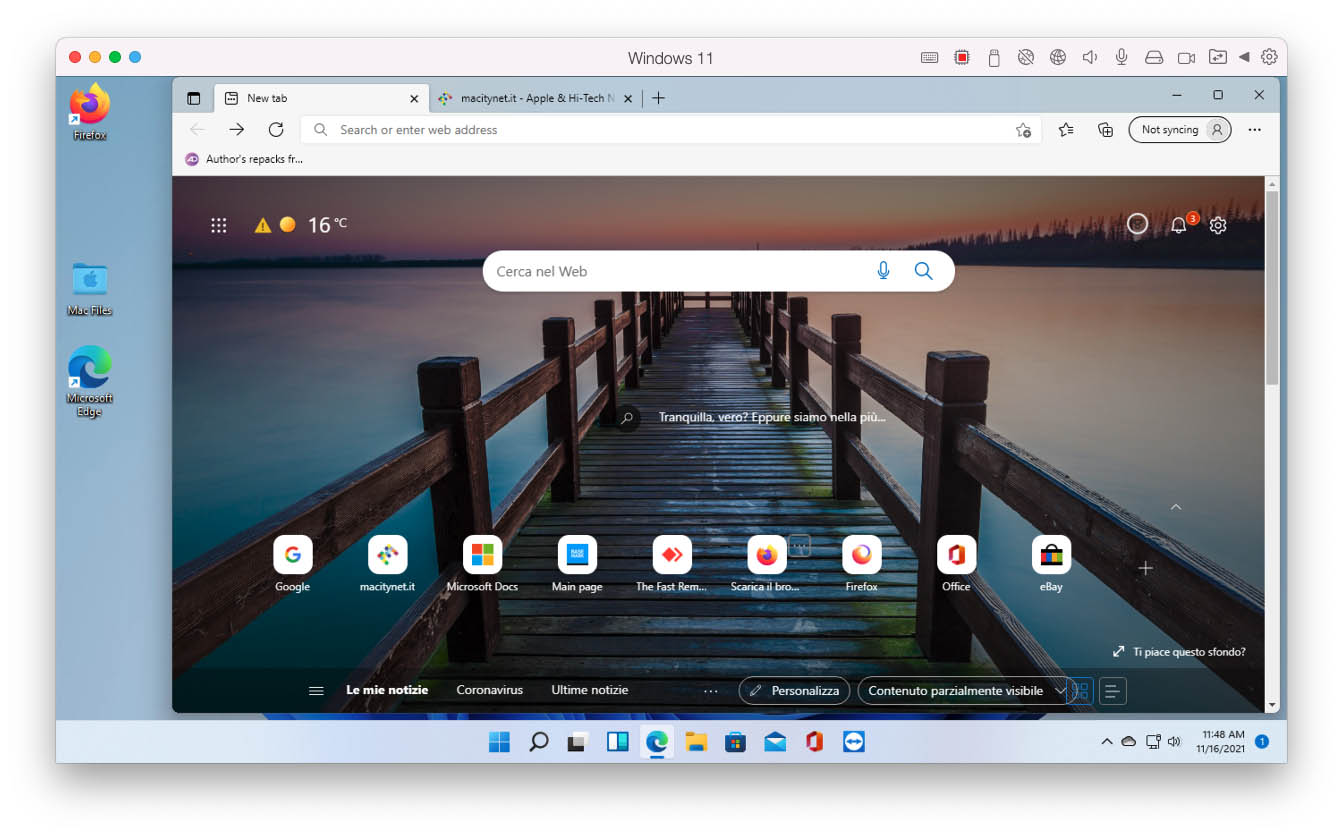The height and width of the screenshot is (837, 1343).
Task: Click the Cerca nel Web search box
Action: coord(718,271)
